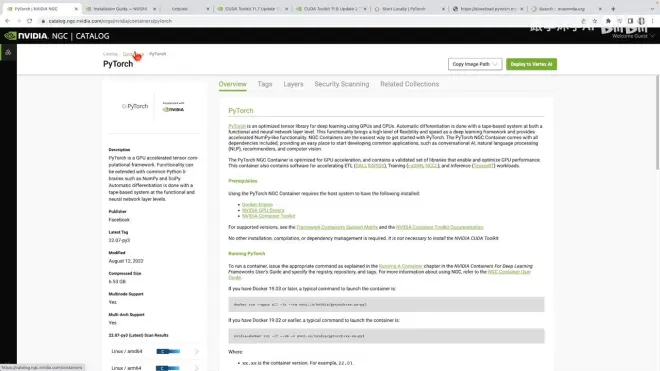Screen dimensions: 660x371
Task: Click the Deploy to Vertex AI button
Action: 531,64
